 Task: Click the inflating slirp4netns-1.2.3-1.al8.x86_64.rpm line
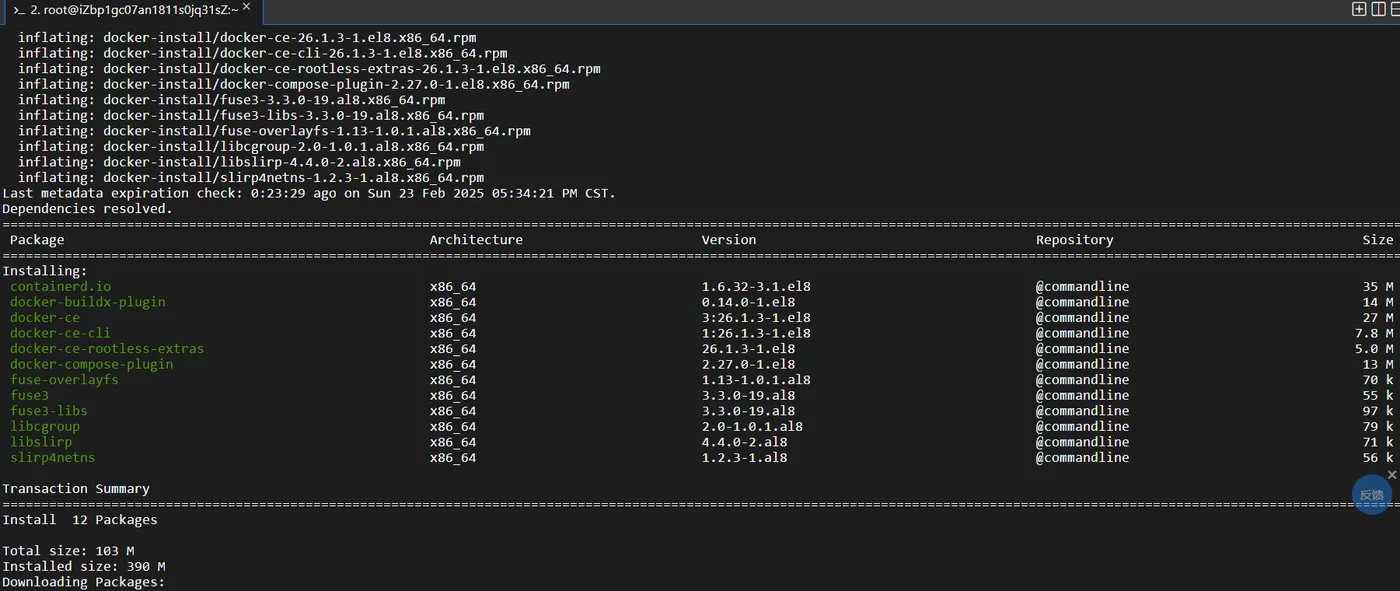pyautogui.click(x=251, y=178)
